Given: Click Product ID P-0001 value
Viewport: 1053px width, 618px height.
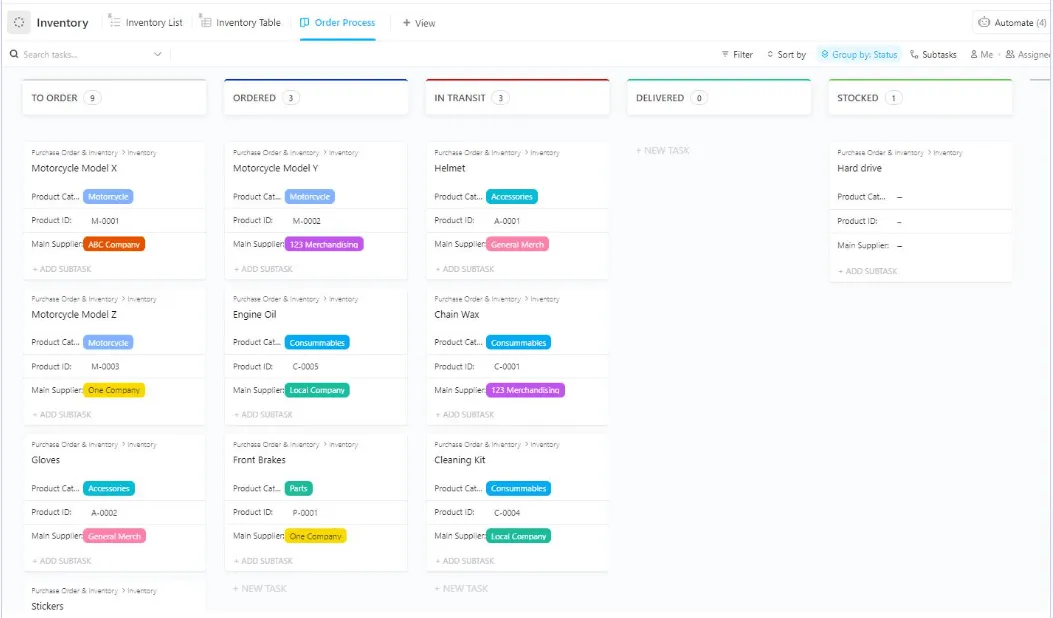Looking at the screenshot, I should tap(305, 513).
